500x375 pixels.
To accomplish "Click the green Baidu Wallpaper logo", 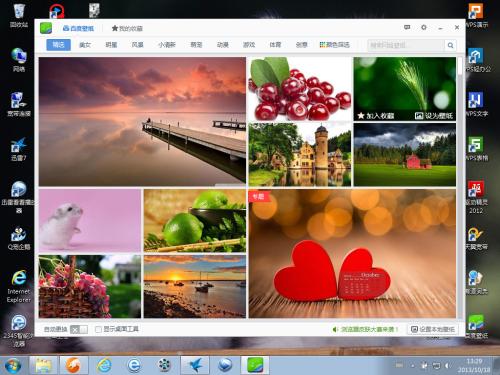I will click(46, 28).
